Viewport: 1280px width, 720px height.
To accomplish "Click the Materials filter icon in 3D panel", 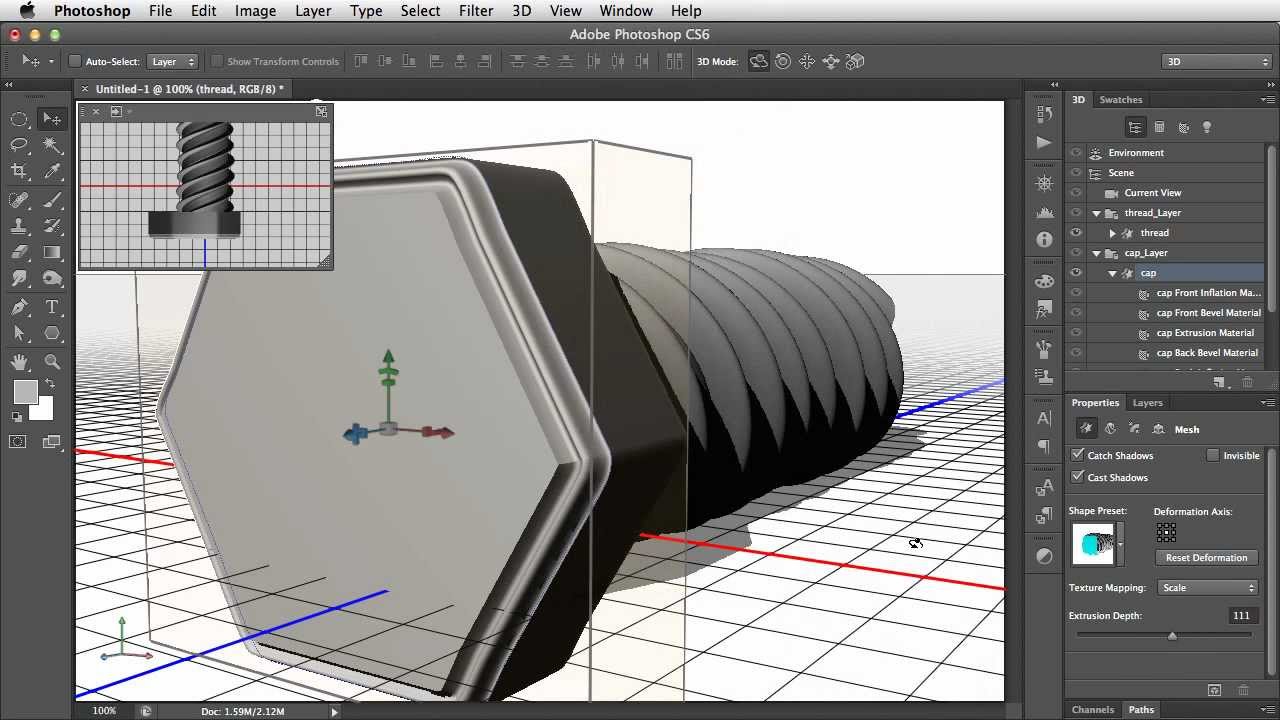I will [x=1183, y=127].
